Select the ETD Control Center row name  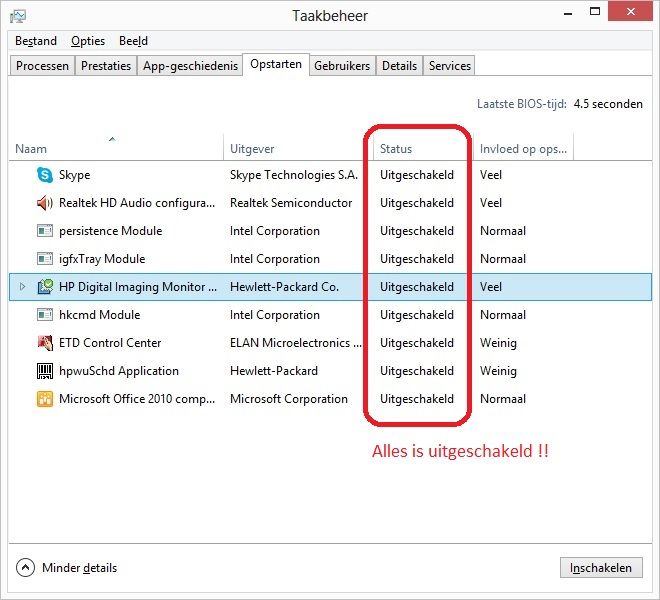tap(110, 343)
